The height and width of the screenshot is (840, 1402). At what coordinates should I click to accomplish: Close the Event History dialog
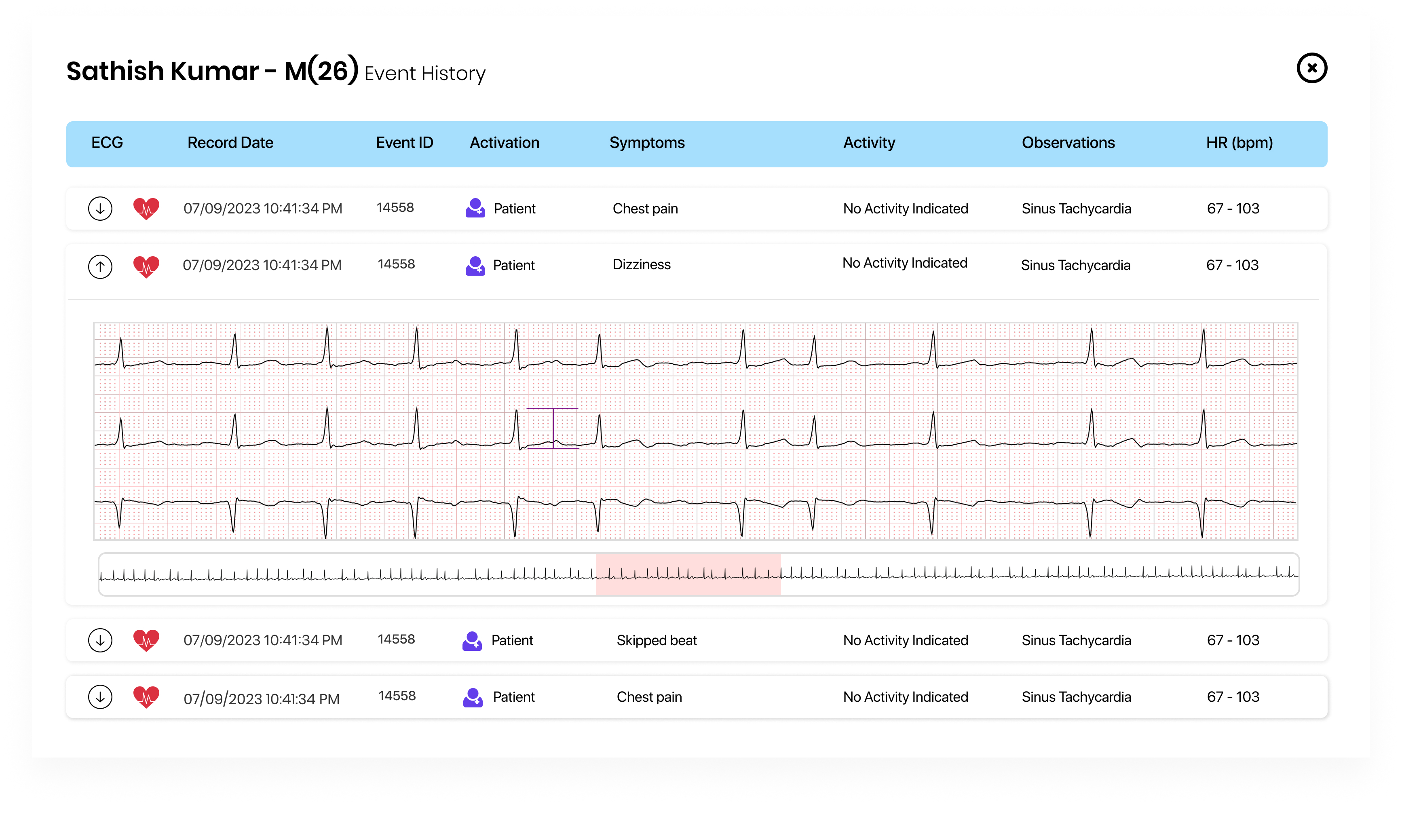tap(1311, 68)
